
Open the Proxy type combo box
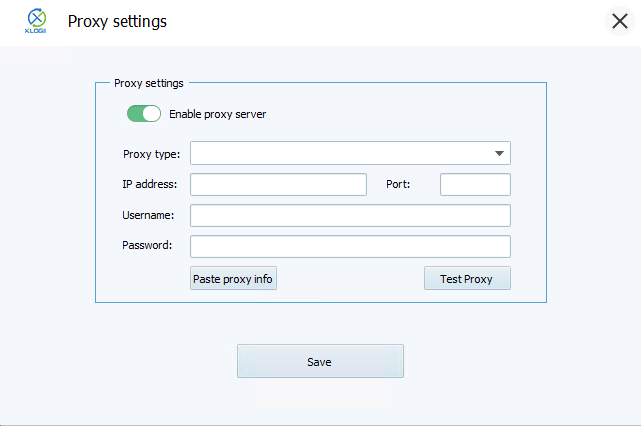(340, 153)
